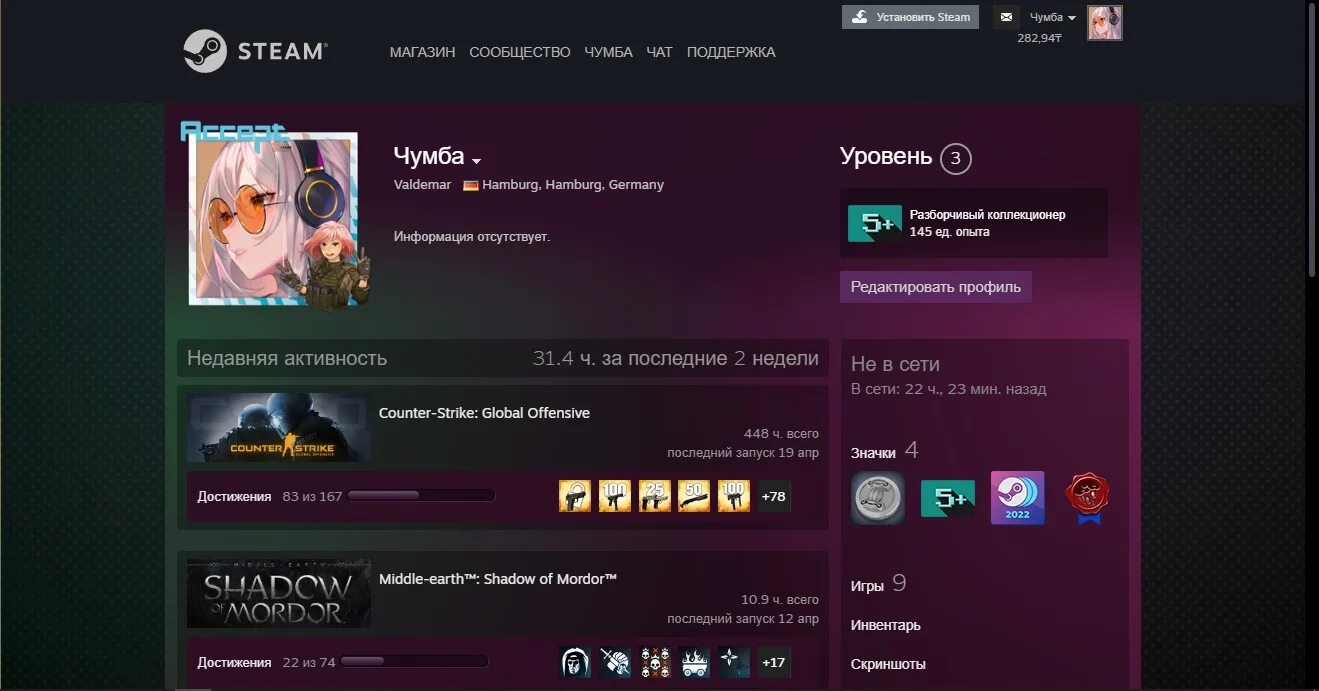The height and width of the screenshot is (691, 1319).
Task: Click the hooded figure Shadow of Mordor achievement
Action: (575, 661)
